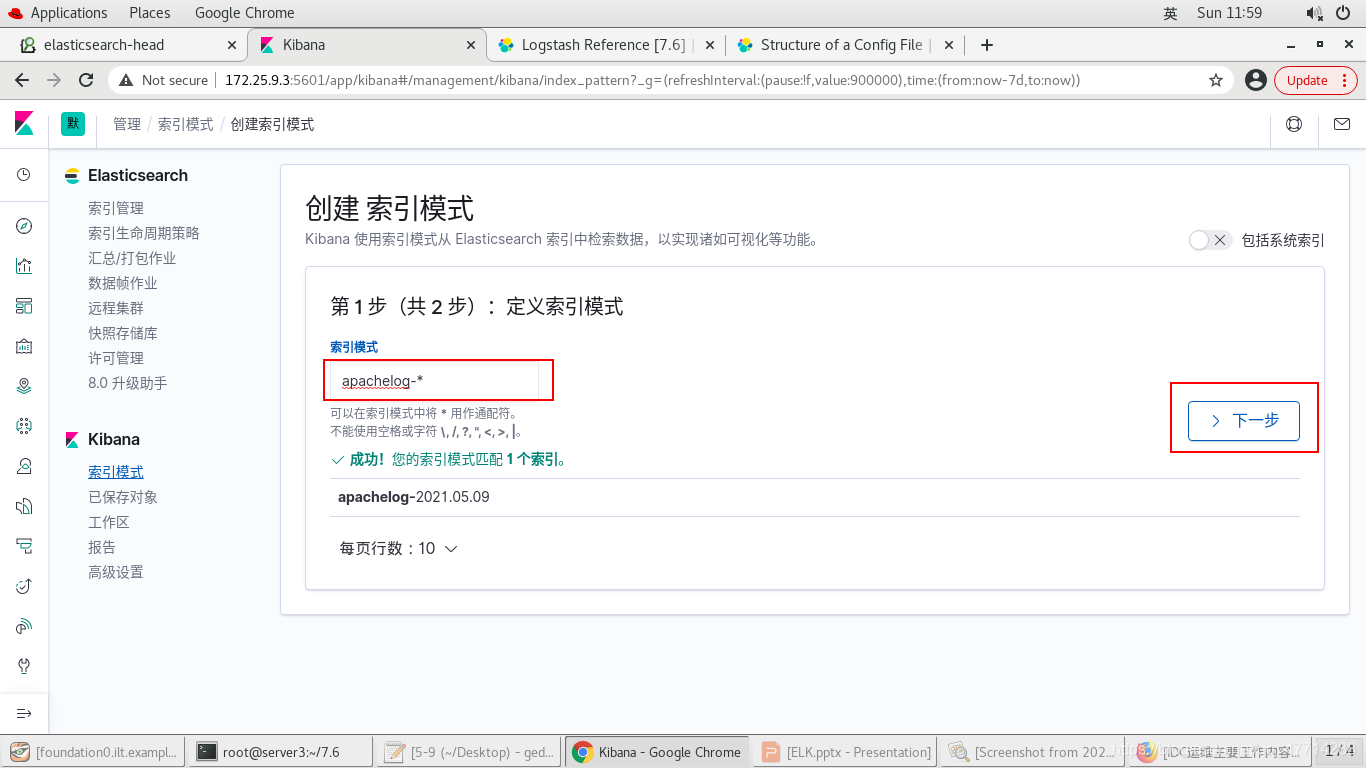Open the help lifebuoy icon
This screenshot has height=768, width=1366.
pyautogui.click(x=1294, y=124)
